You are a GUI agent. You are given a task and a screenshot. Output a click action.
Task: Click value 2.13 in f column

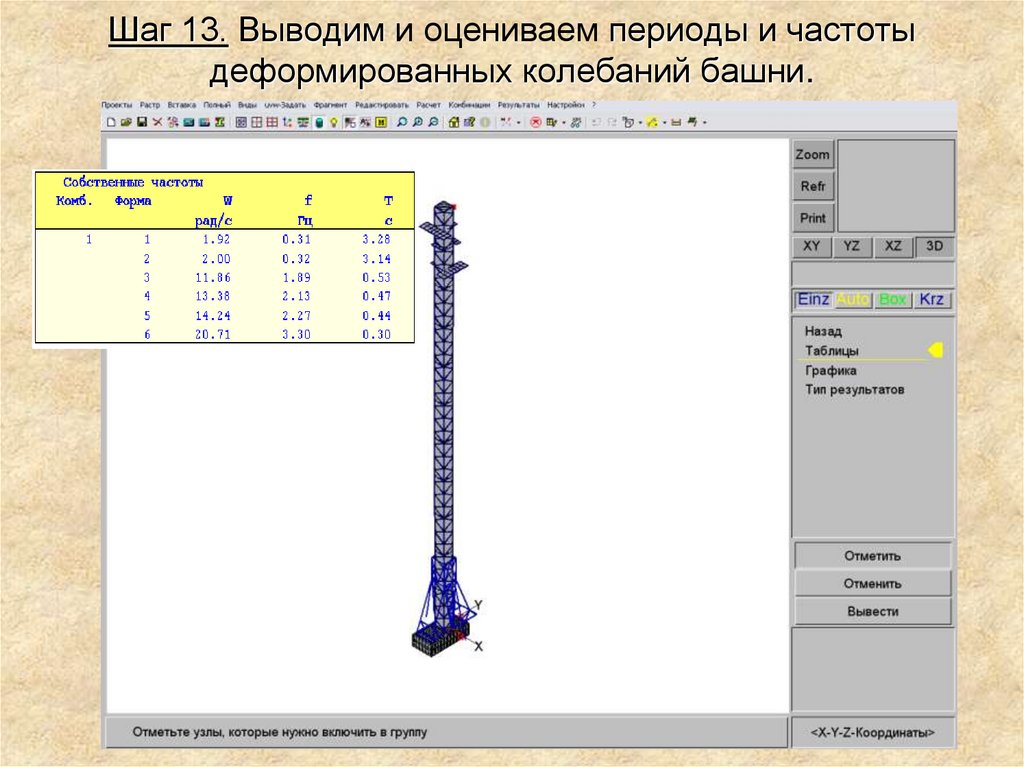[296, 297]
